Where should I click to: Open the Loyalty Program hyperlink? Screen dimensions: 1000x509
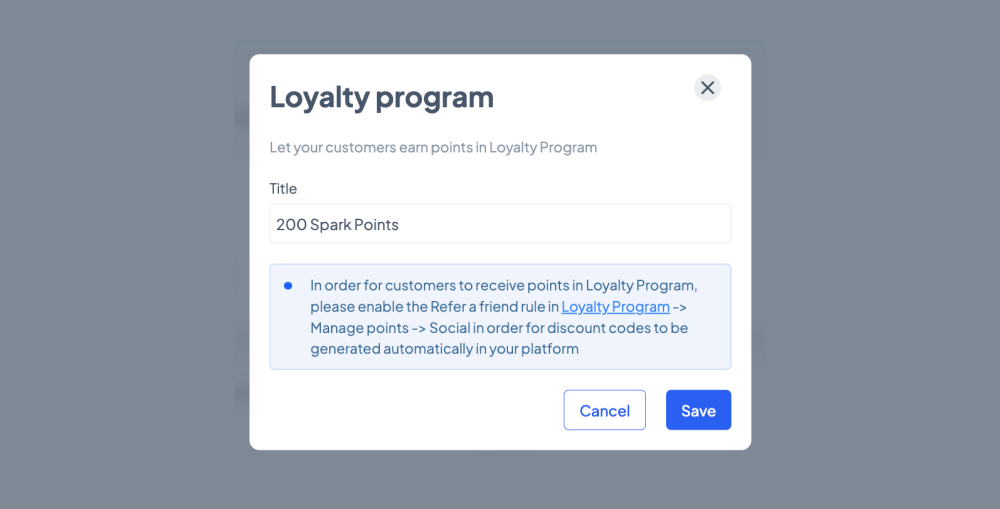615,307
